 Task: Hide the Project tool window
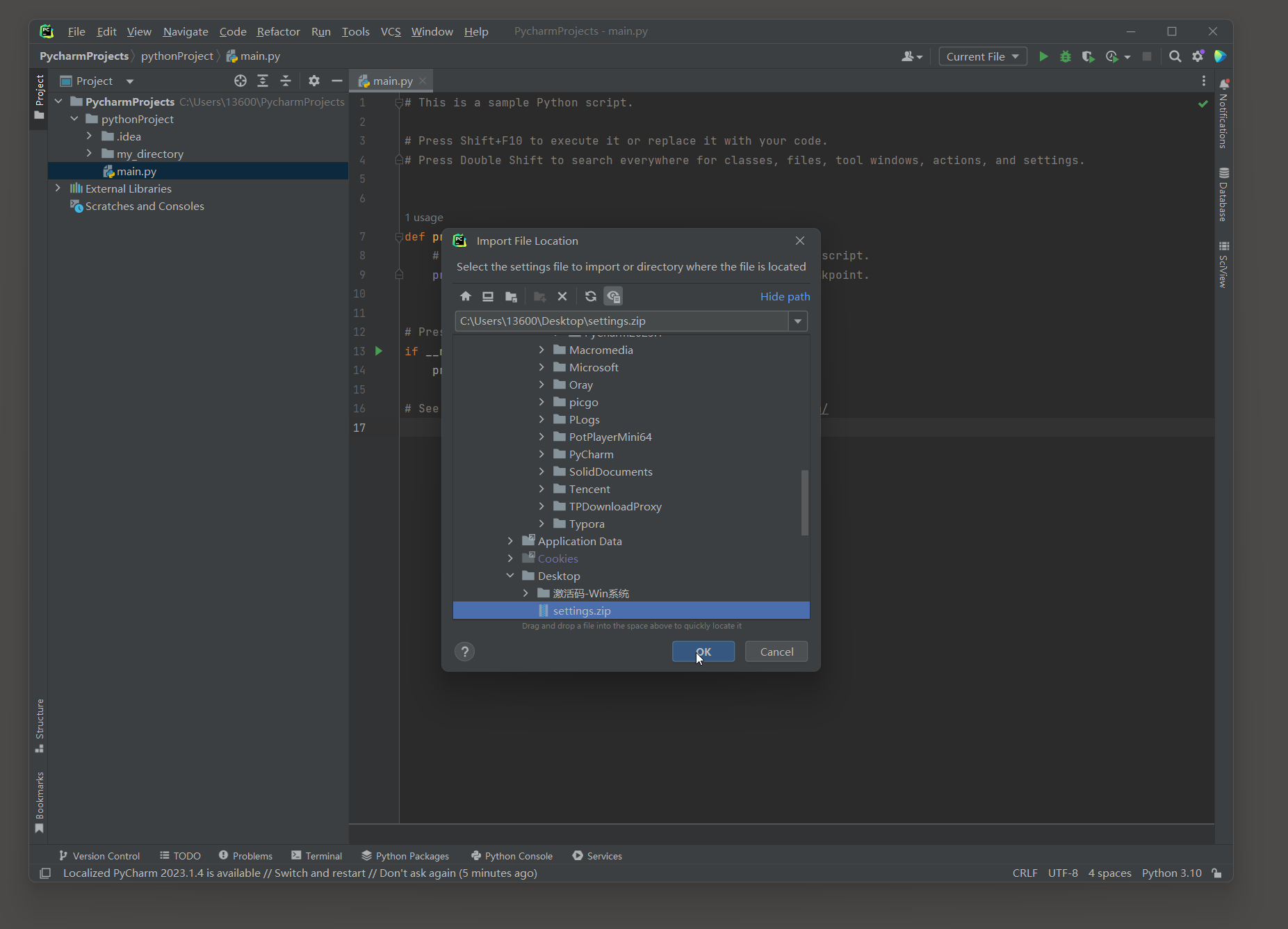pos(337,81)
